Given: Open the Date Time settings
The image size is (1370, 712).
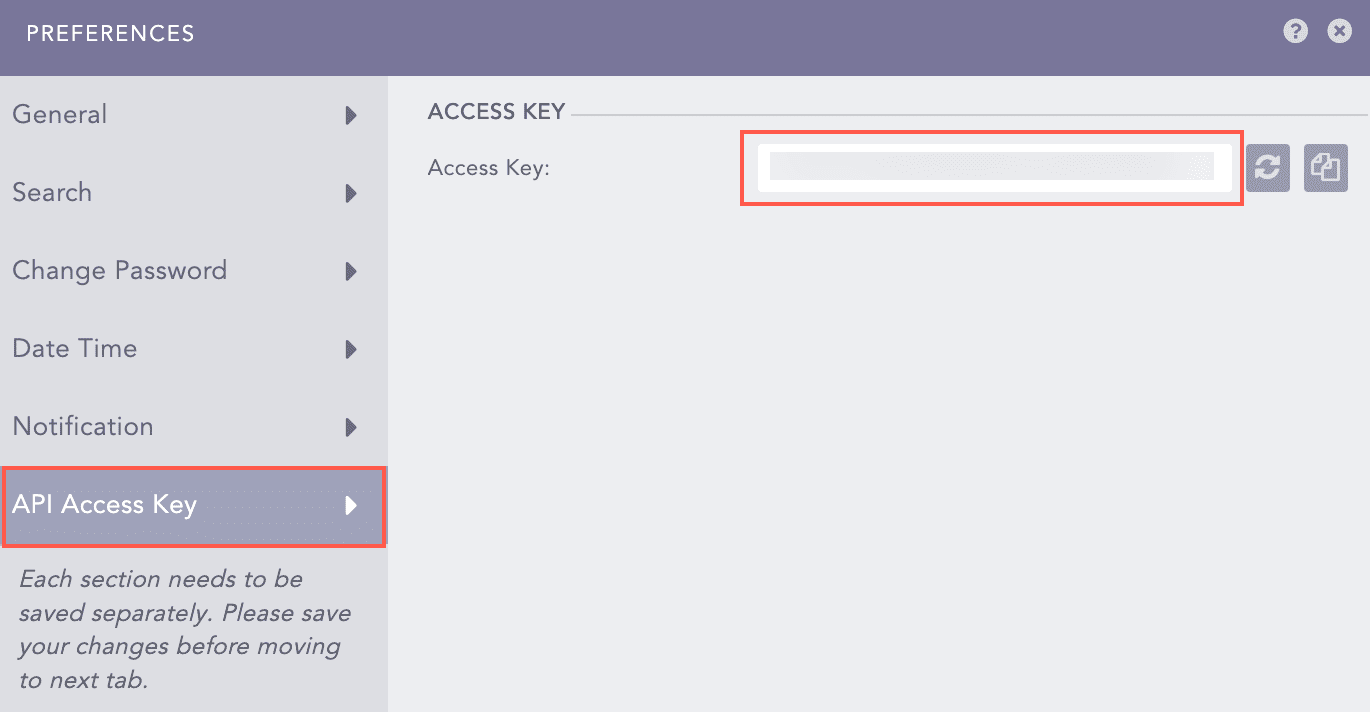Looking at the screenshot, I should pos(74,348).
